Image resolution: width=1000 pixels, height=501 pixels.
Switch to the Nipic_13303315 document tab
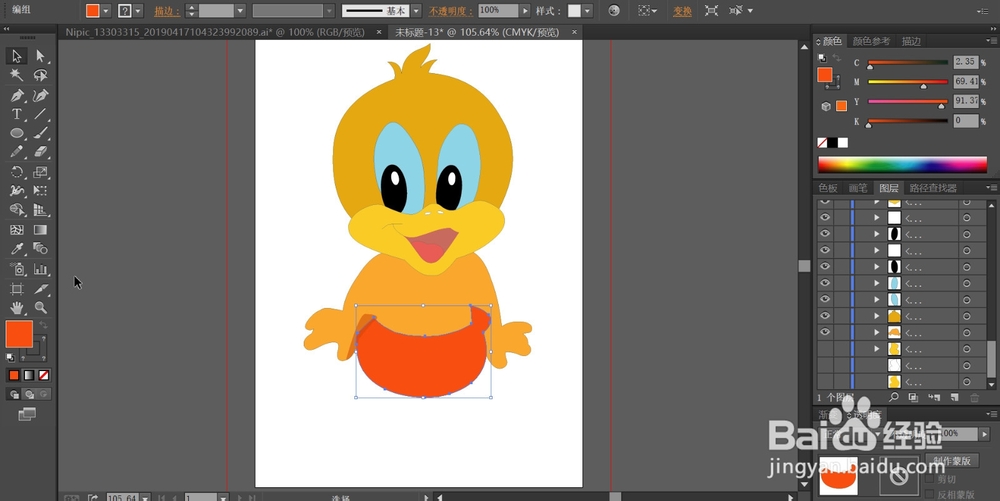click(x=215, y=32)
